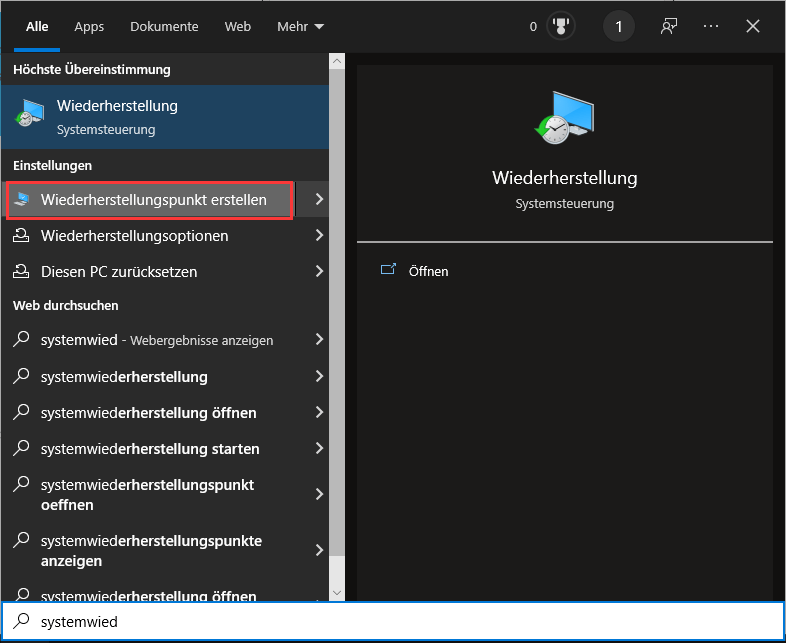
Task: Open the feedback person icon
Action: [669, 27]
